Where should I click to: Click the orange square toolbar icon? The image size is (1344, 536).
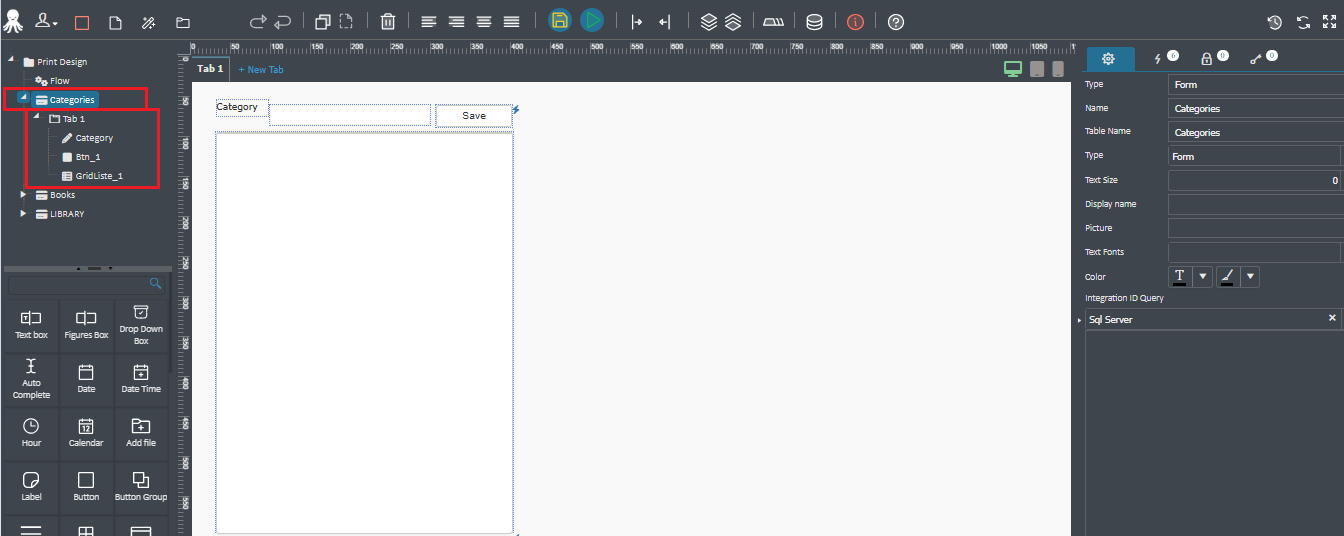82,22
